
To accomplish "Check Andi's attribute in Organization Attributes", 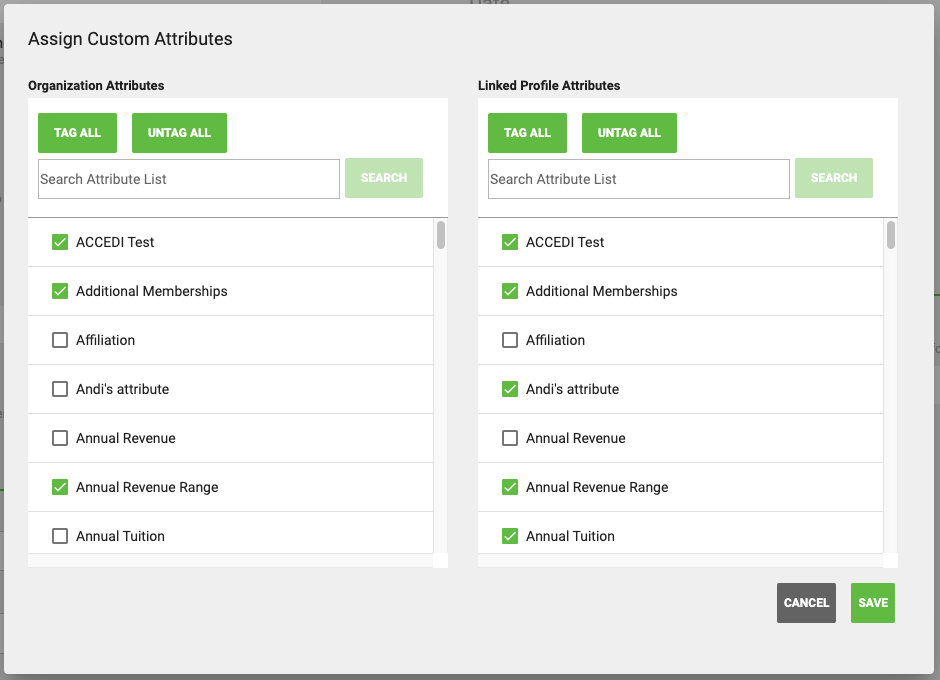I will 60,389.
